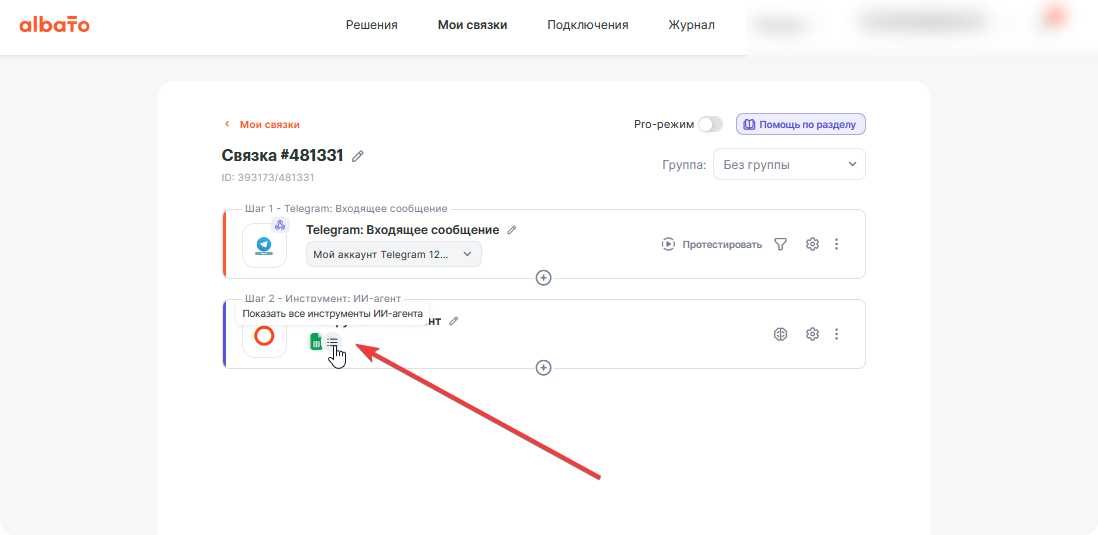Viewport: 1098px width, 535px height.
Task: Expand the Группа dropdown Без группы
Action: (789, 165)
